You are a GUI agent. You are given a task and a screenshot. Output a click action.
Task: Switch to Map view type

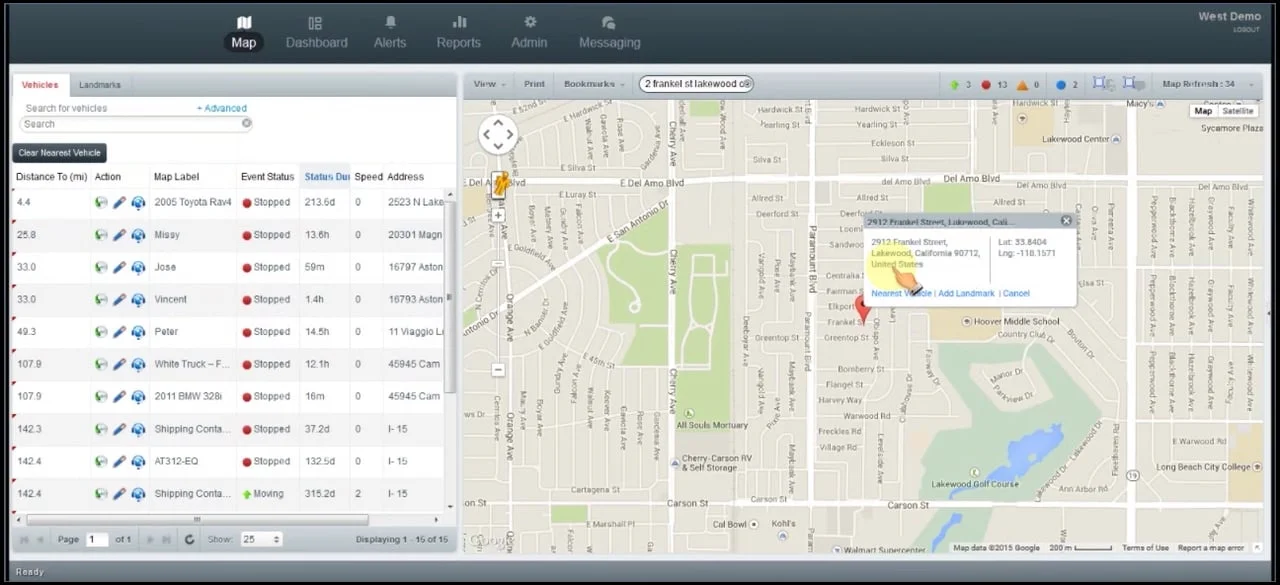point(1203,111)
